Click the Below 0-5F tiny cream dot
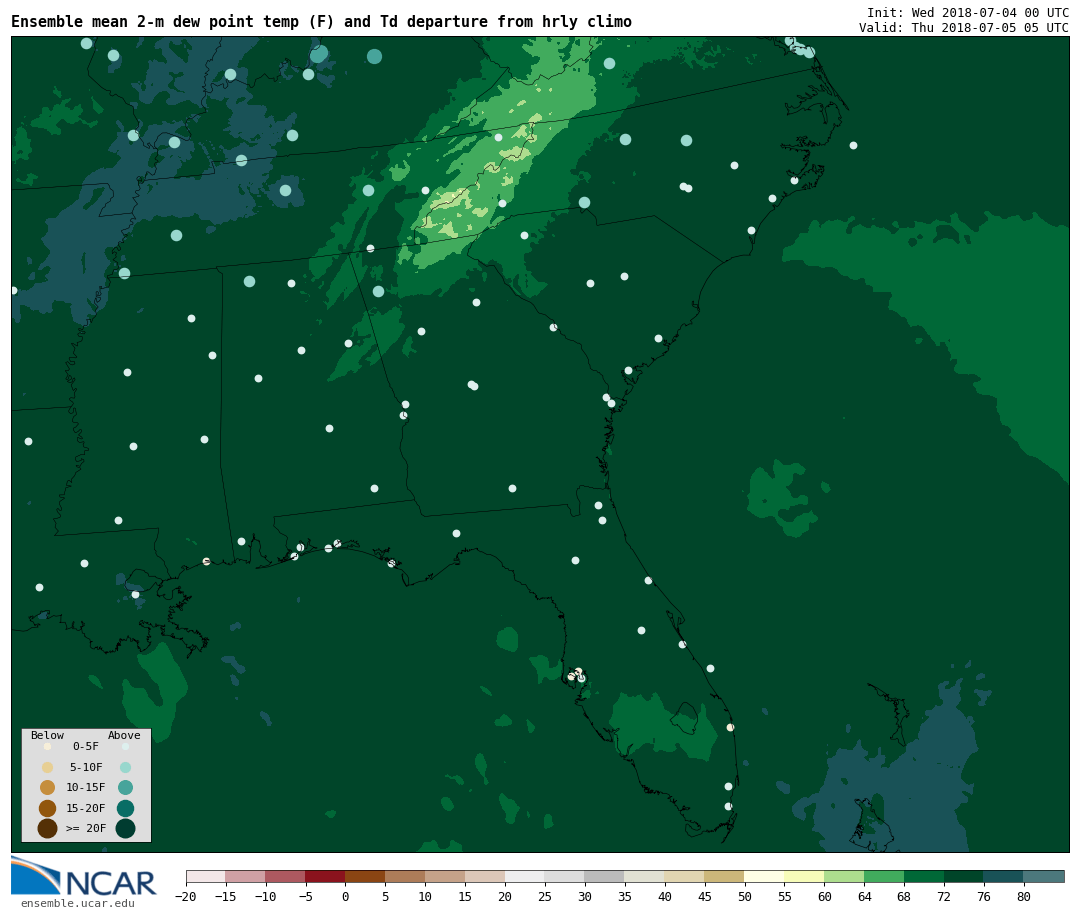Image resolution: width=1080 pixels, height=915 pixels. coord(48,746)
